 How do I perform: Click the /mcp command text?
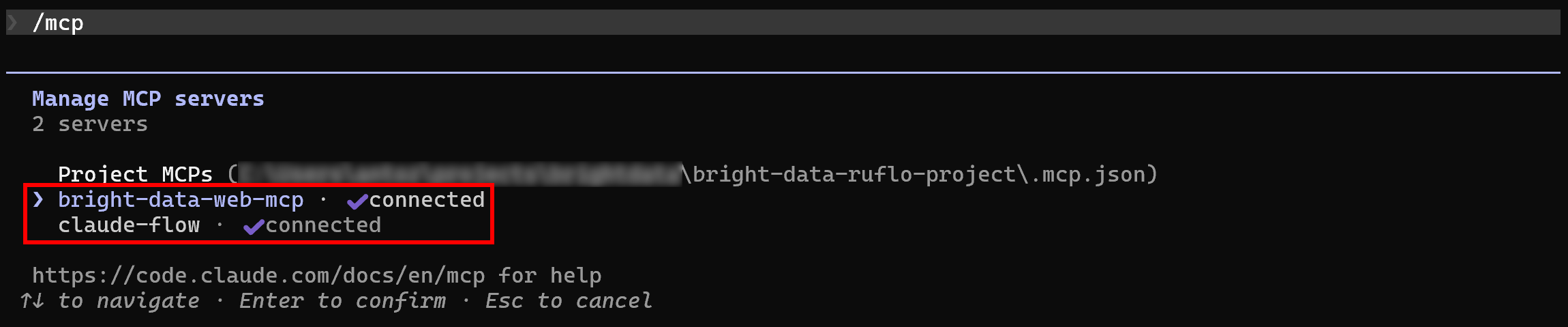58,23
